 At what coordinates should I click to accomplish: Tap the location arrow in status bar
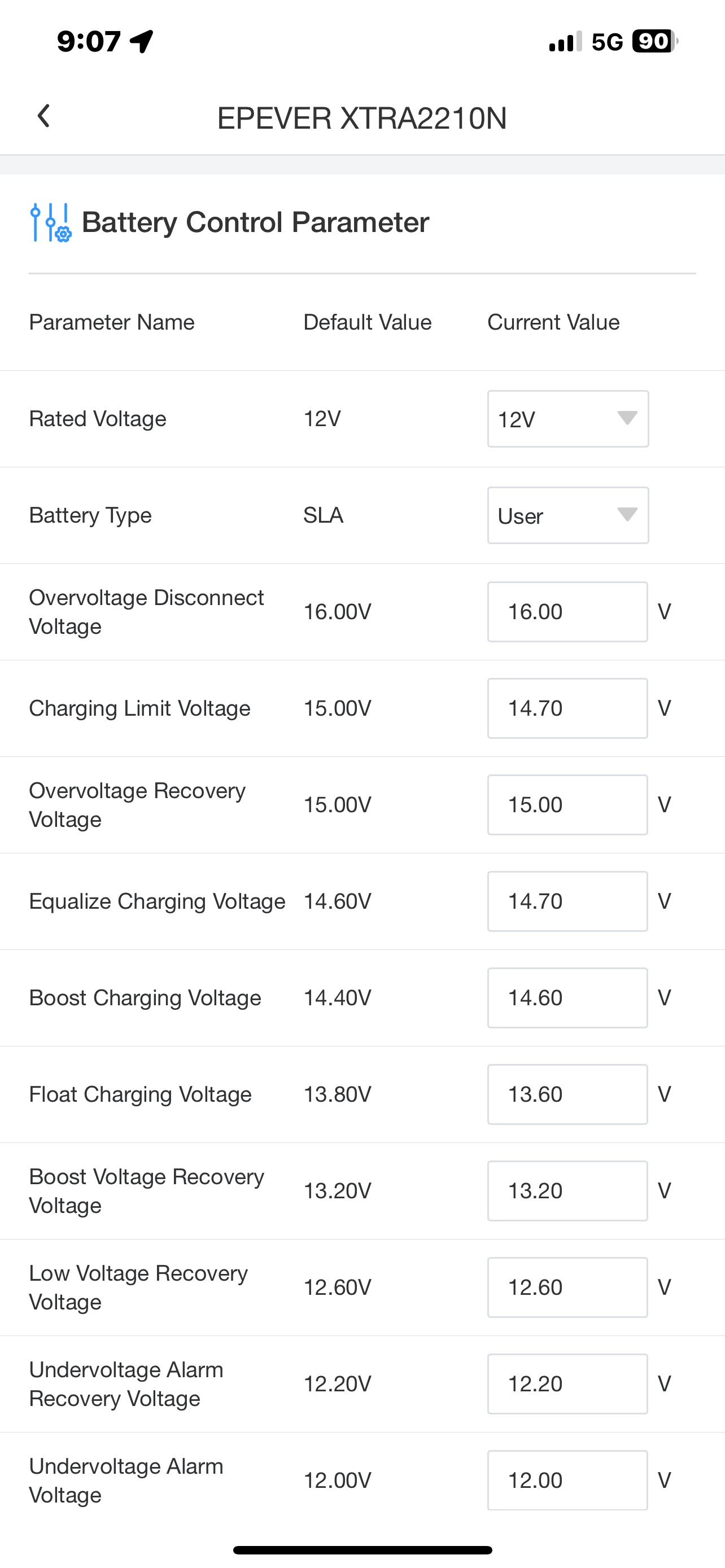point(142,41)
